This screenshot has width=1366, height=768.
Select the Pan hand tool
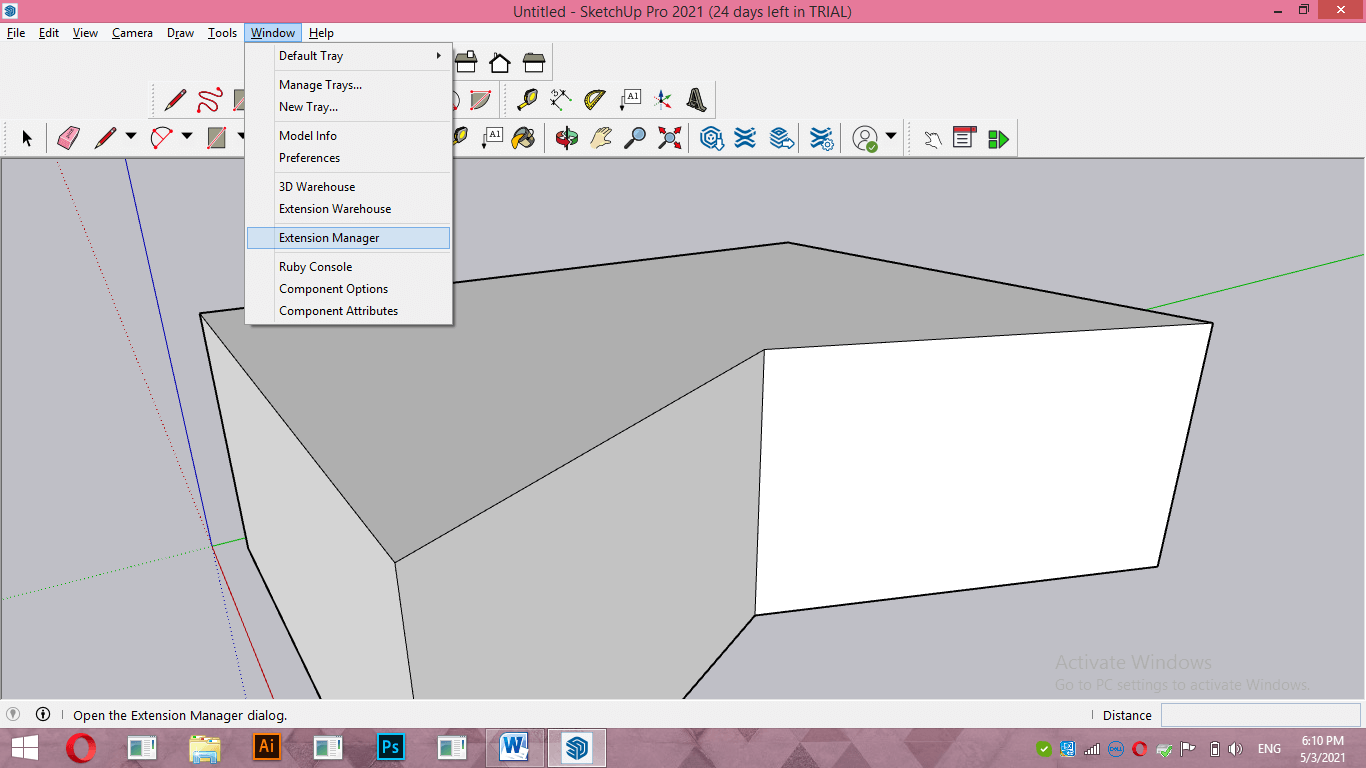(x=601, y=137)
